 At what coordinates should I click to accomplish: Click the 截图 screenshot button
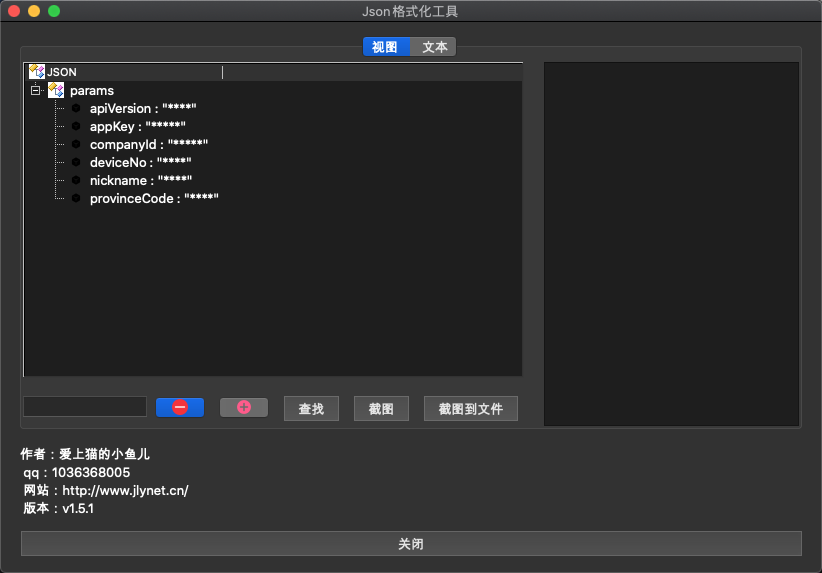[x=381, y=409]
